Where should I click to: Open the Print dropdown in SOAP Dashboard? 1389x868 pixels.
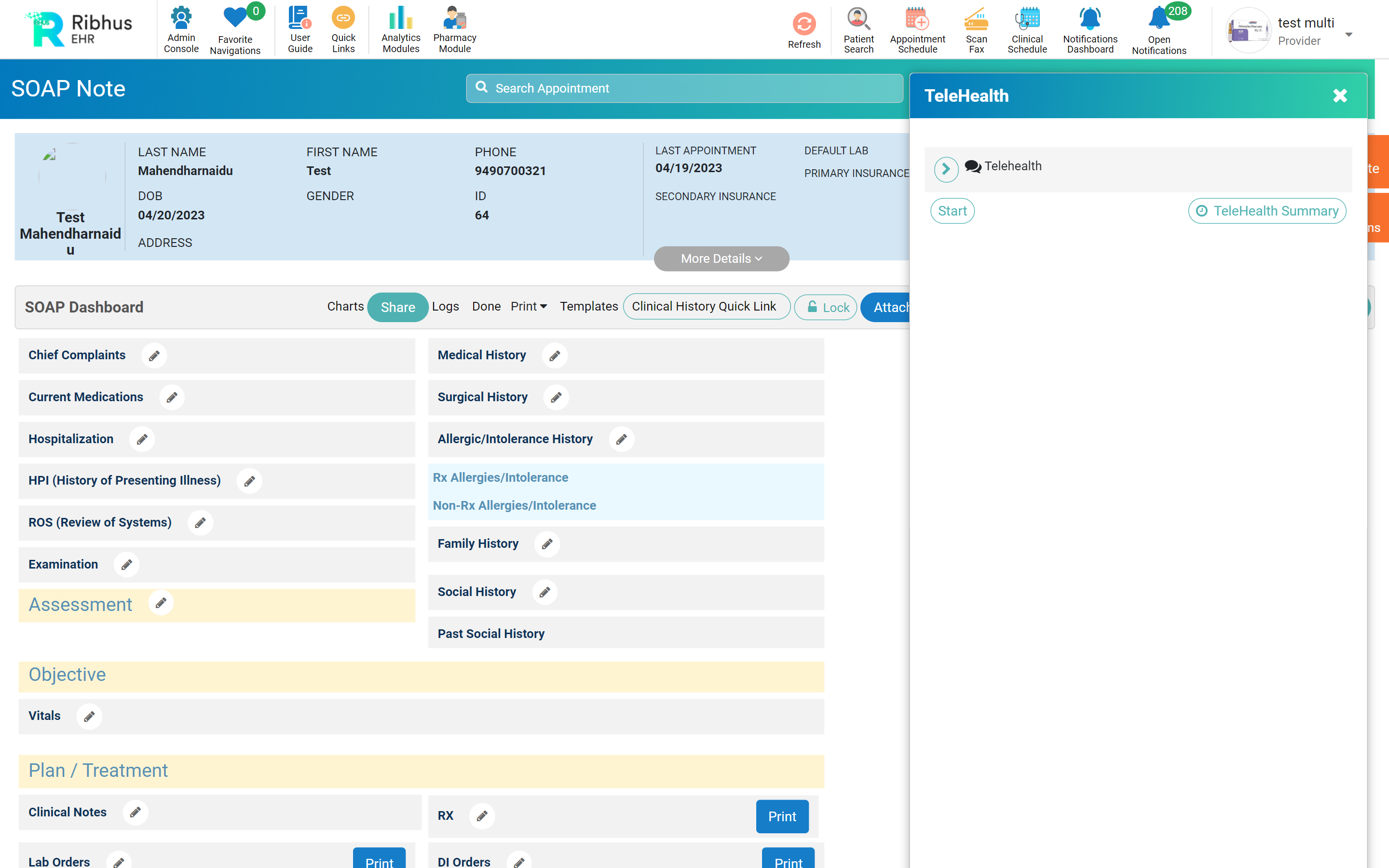click(x=529, y=307)
